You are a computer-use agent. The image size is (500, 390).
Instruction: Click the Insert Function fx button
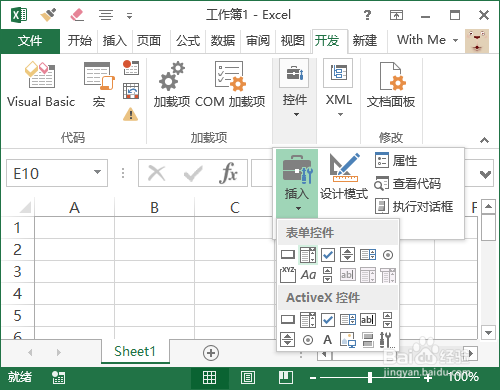[228, 173]
